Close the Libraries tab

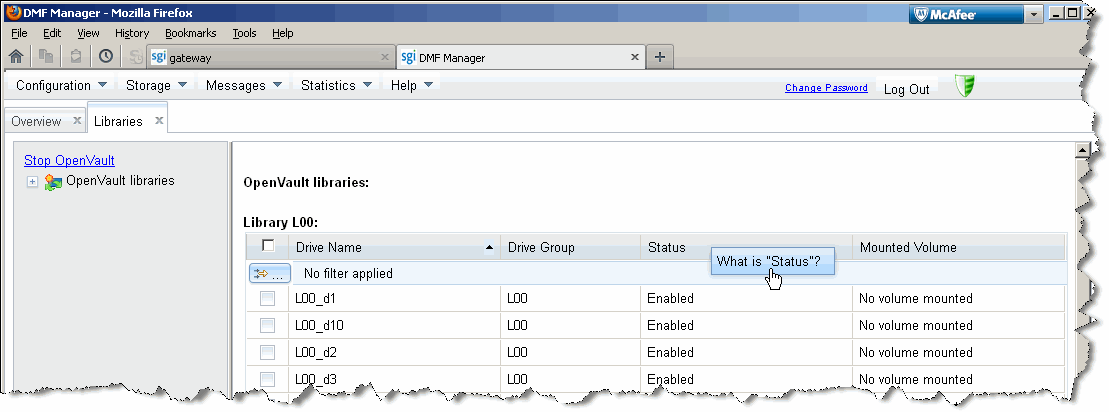click(x=159, y=120)
